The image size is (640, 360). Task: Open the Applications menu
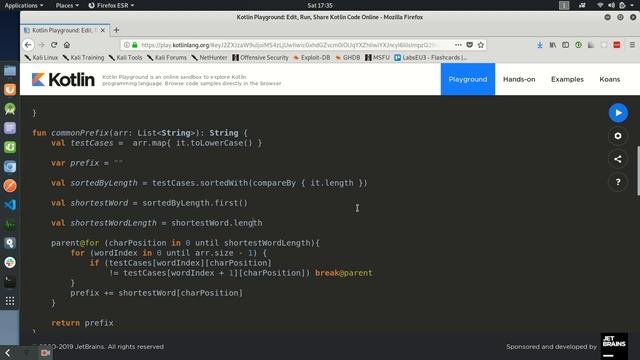coord(24,5)
